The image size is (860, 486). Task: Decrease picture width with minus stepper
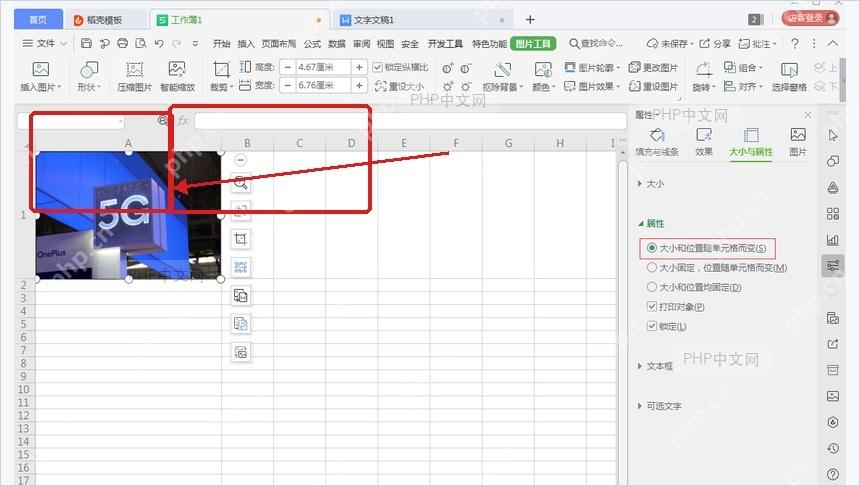click(287, 85)
